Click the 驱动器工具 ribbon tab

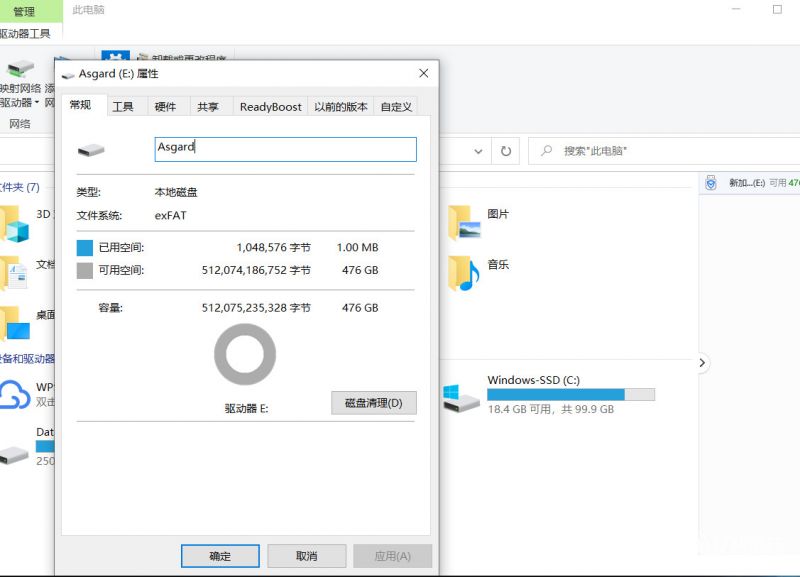pyautogui.click(x=26, y=34)
